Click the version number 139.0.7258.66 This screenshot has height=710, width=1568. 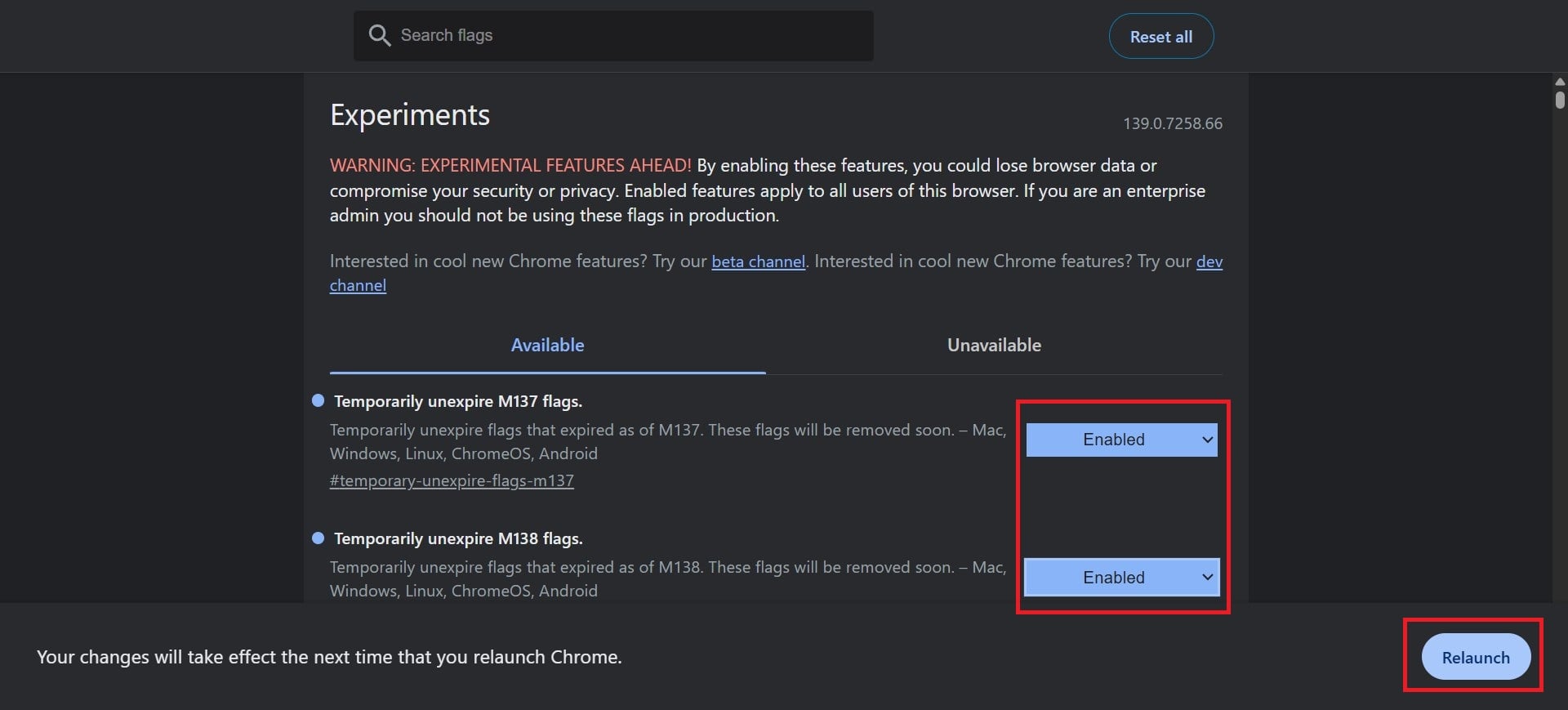coord(1172,123)
